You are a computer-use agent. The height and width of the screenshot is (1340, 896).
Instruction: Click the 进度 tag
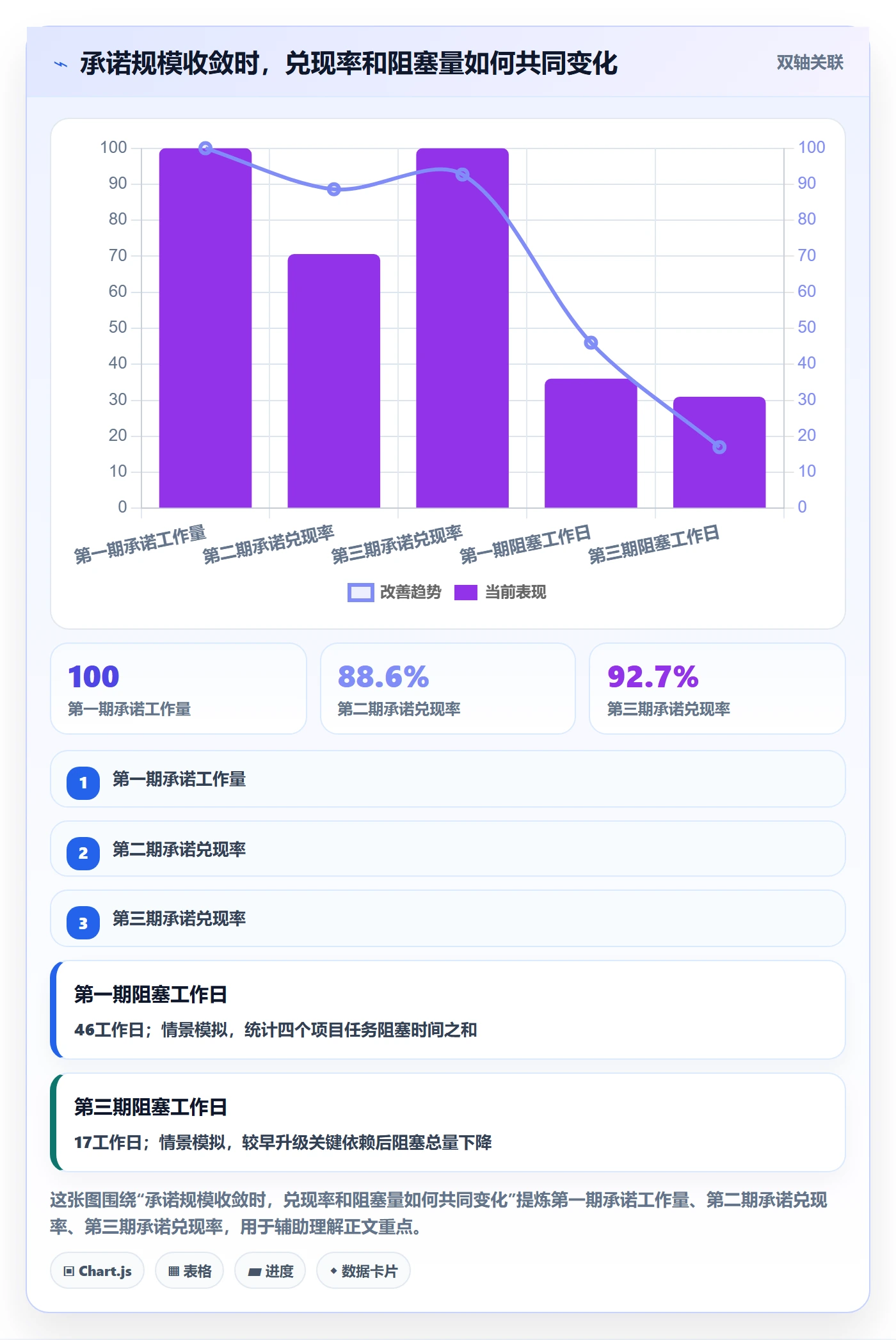pos(270,1271)
